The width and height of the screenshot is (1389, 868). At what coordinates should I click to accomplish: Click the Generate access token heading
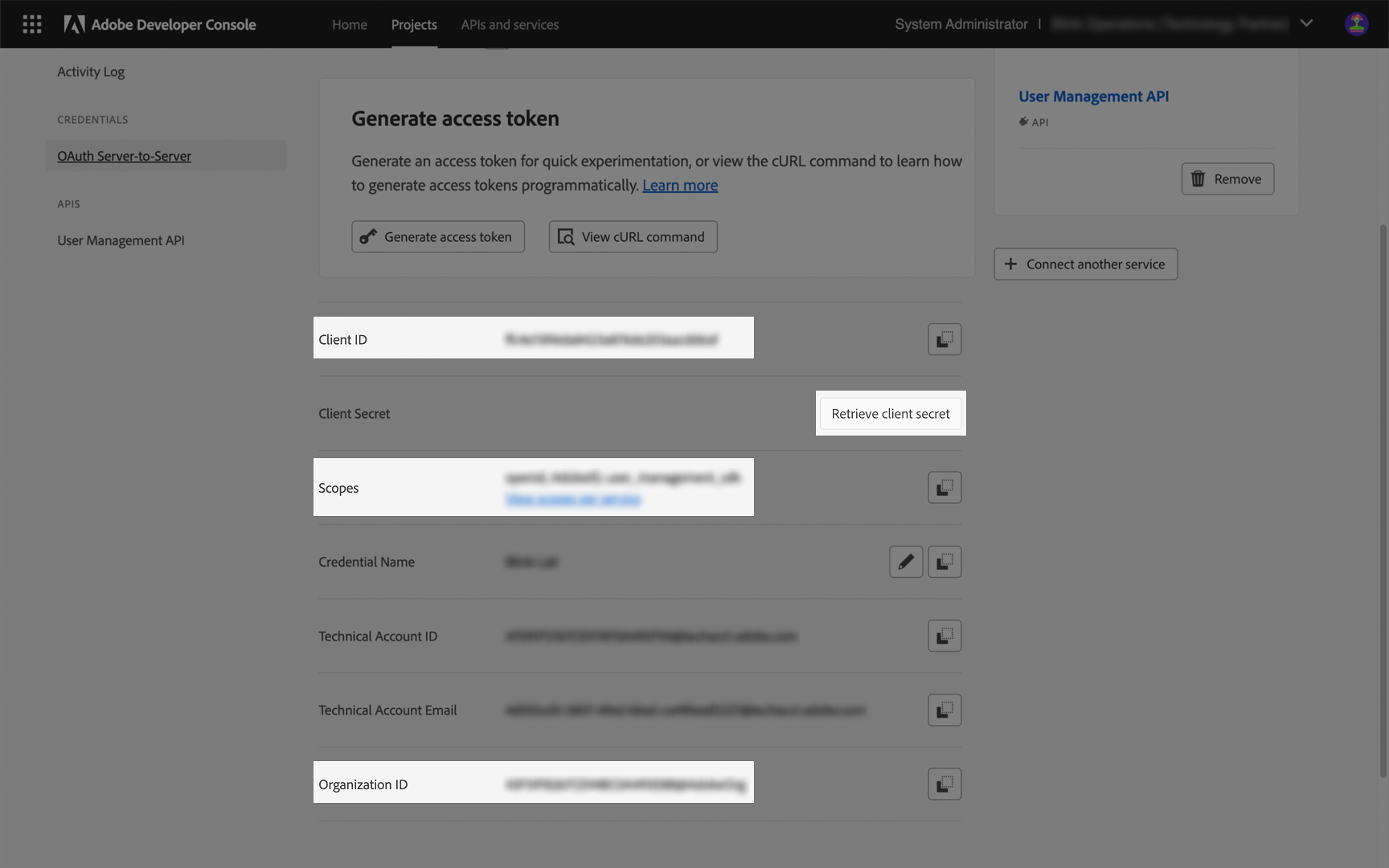[x=455, y=118]
